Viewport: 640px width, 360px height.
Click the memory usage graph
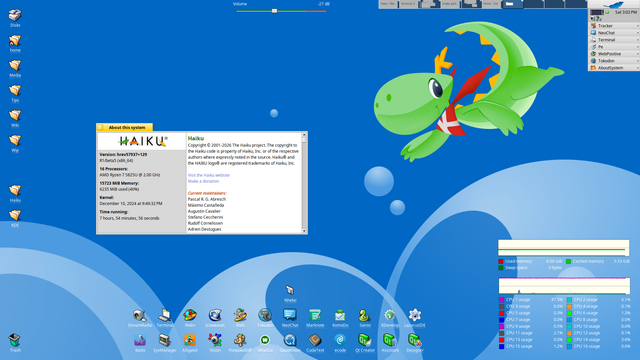564,248
